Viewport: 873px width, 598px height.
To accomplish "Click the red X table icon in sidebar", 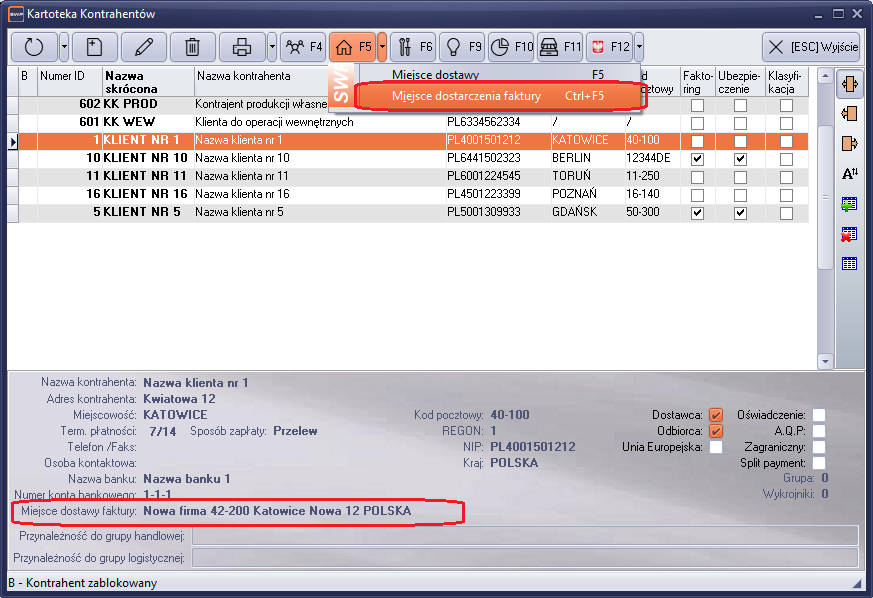I will point(850,234).
